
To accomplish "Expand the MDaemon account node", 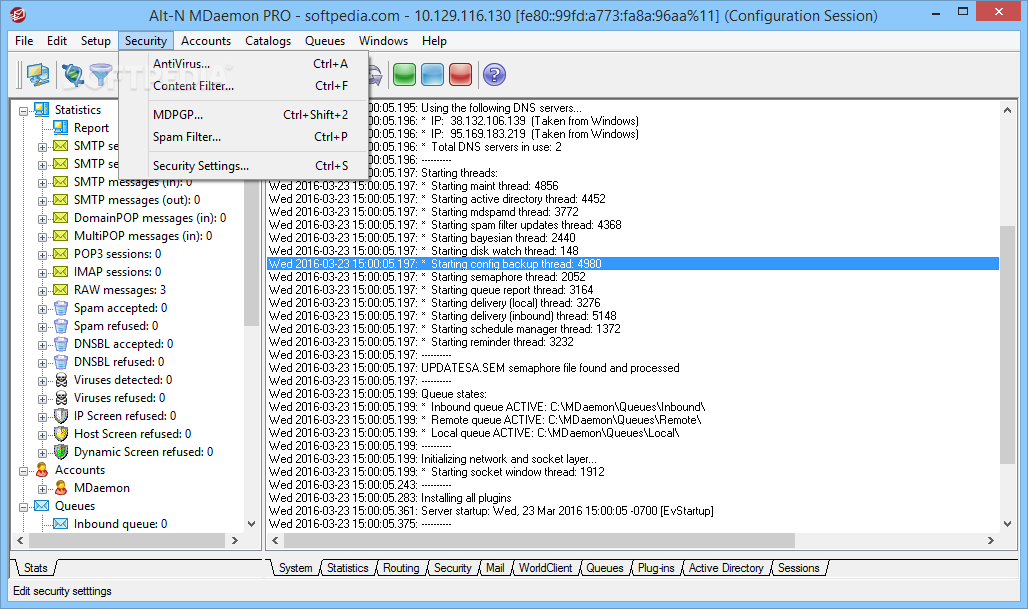I will click(x=43, y=489).
